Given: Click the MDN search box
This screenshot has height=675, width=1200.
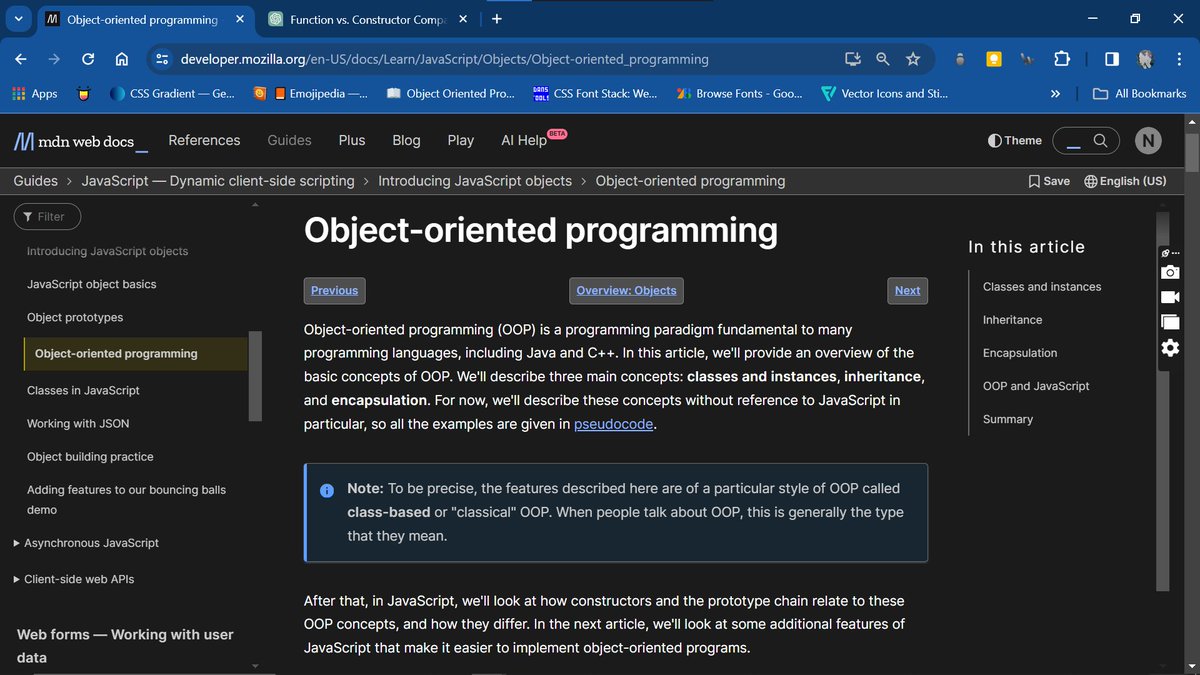Looking at the screenshot, I should 1085,141.
